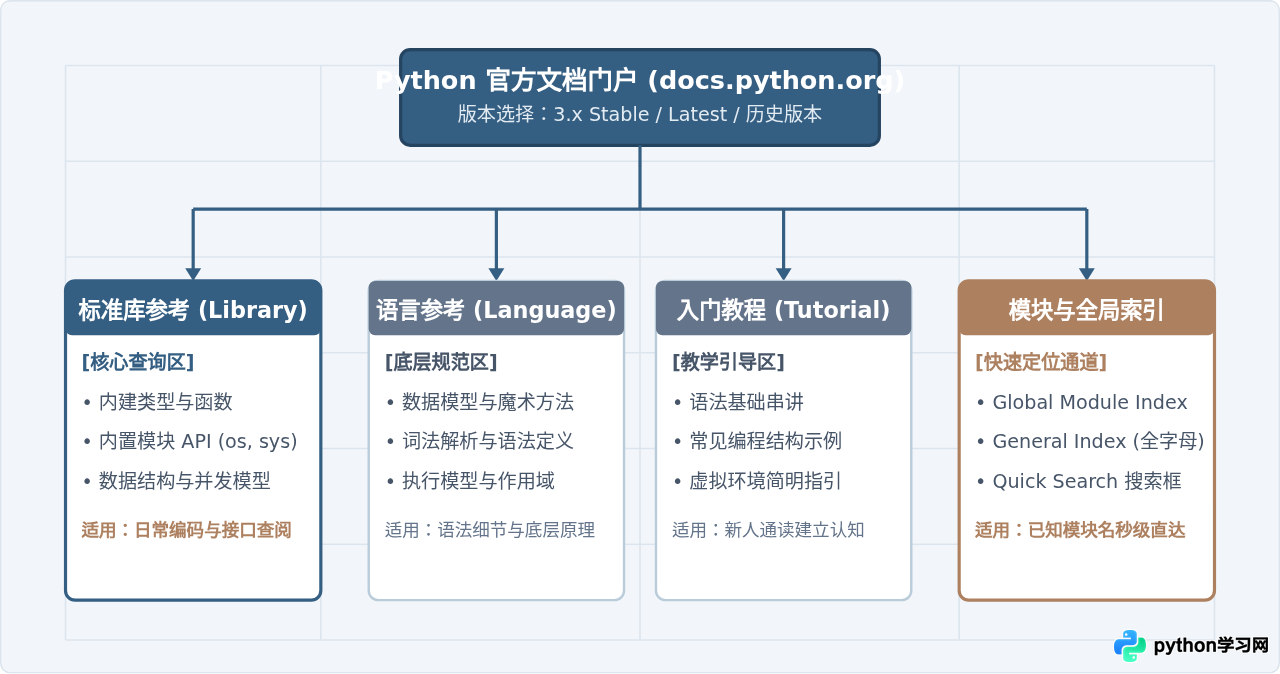Click 适用：日常编码与接口查阅 note
This screenshot has width=1280, height=674.
point(186,530)
